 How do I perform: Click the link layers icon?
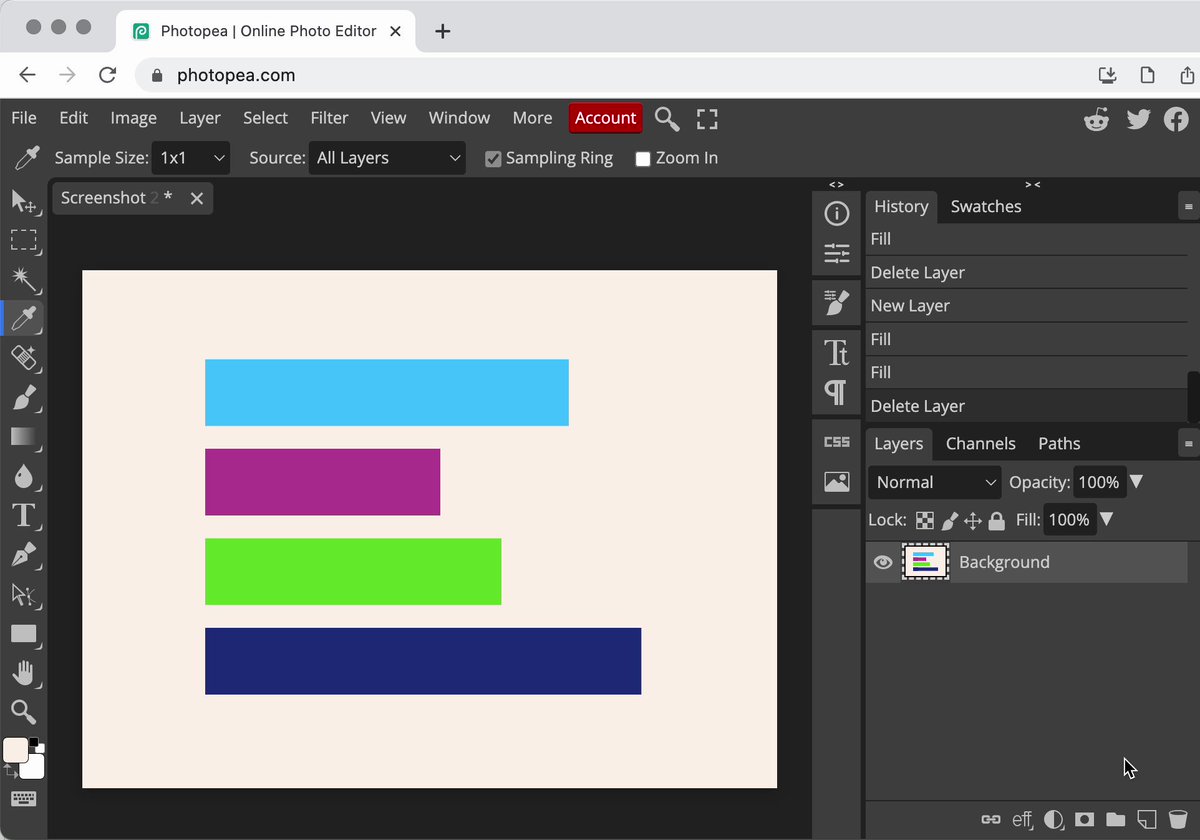coord(991,819)
